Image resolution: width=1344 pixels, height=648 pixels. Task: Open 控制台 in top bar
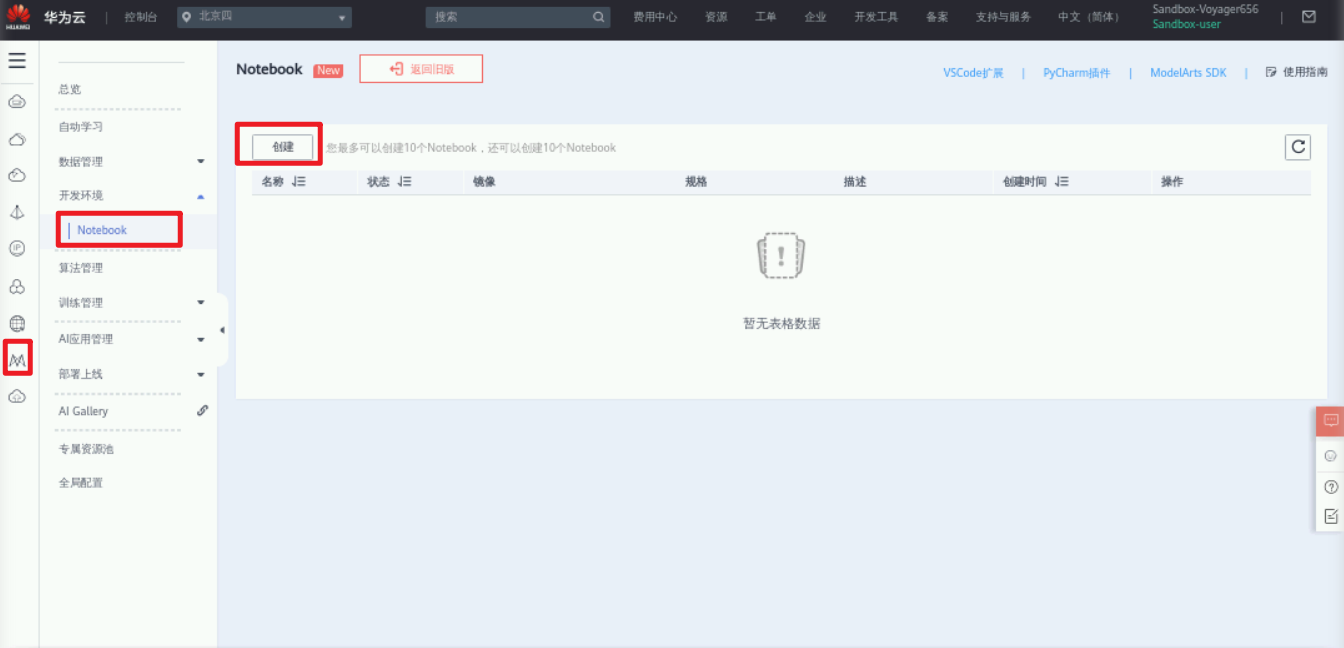pos(141,17)
